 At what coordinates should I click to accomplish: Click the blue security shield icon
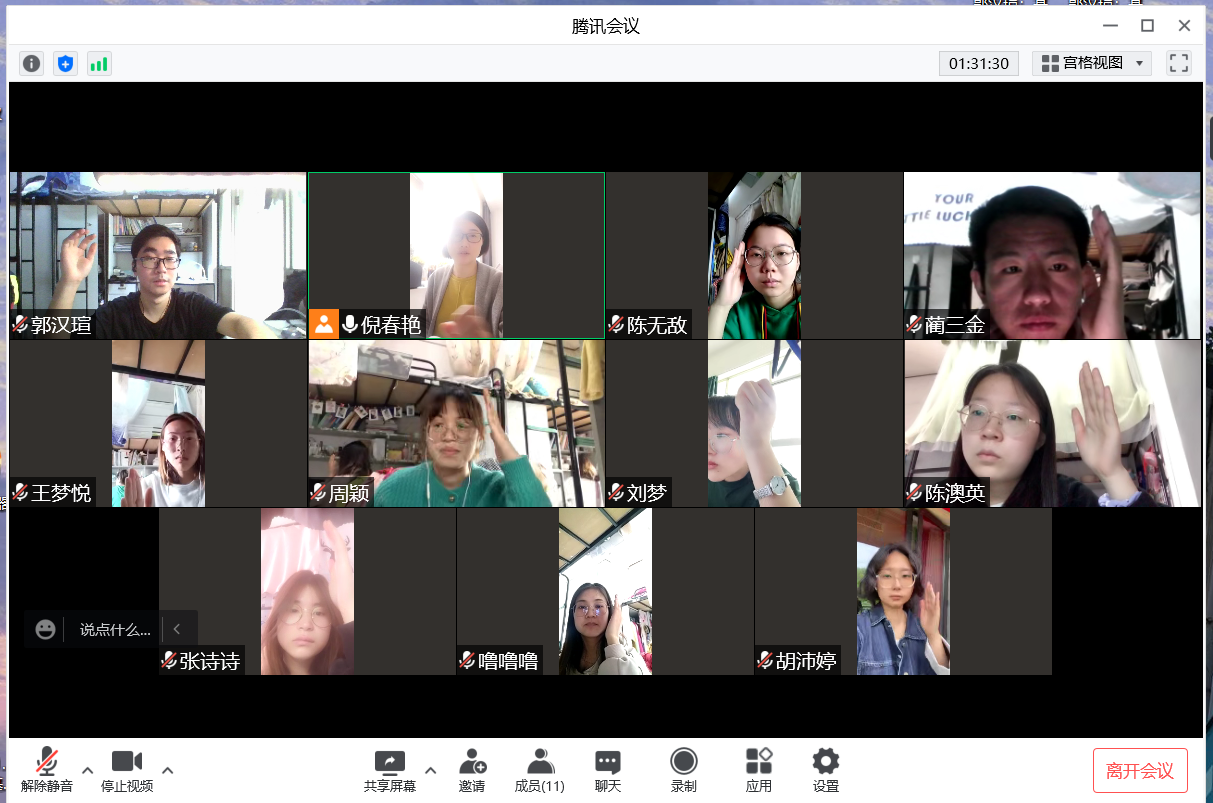tap(65, 64)
